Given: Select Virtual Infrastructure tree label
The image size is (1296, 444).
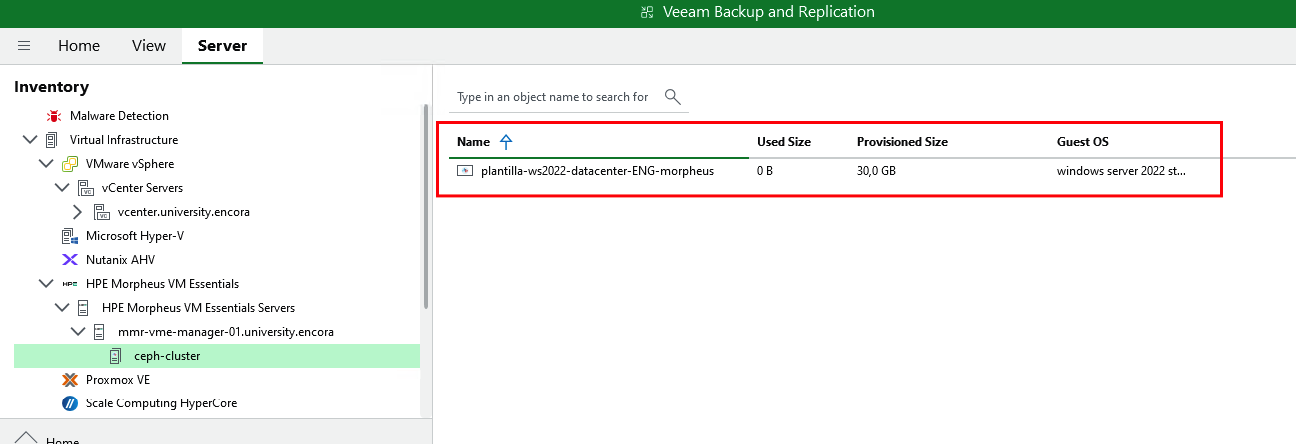Looking at the screenshot, I should pyautogui.click(x=124, y=140).
